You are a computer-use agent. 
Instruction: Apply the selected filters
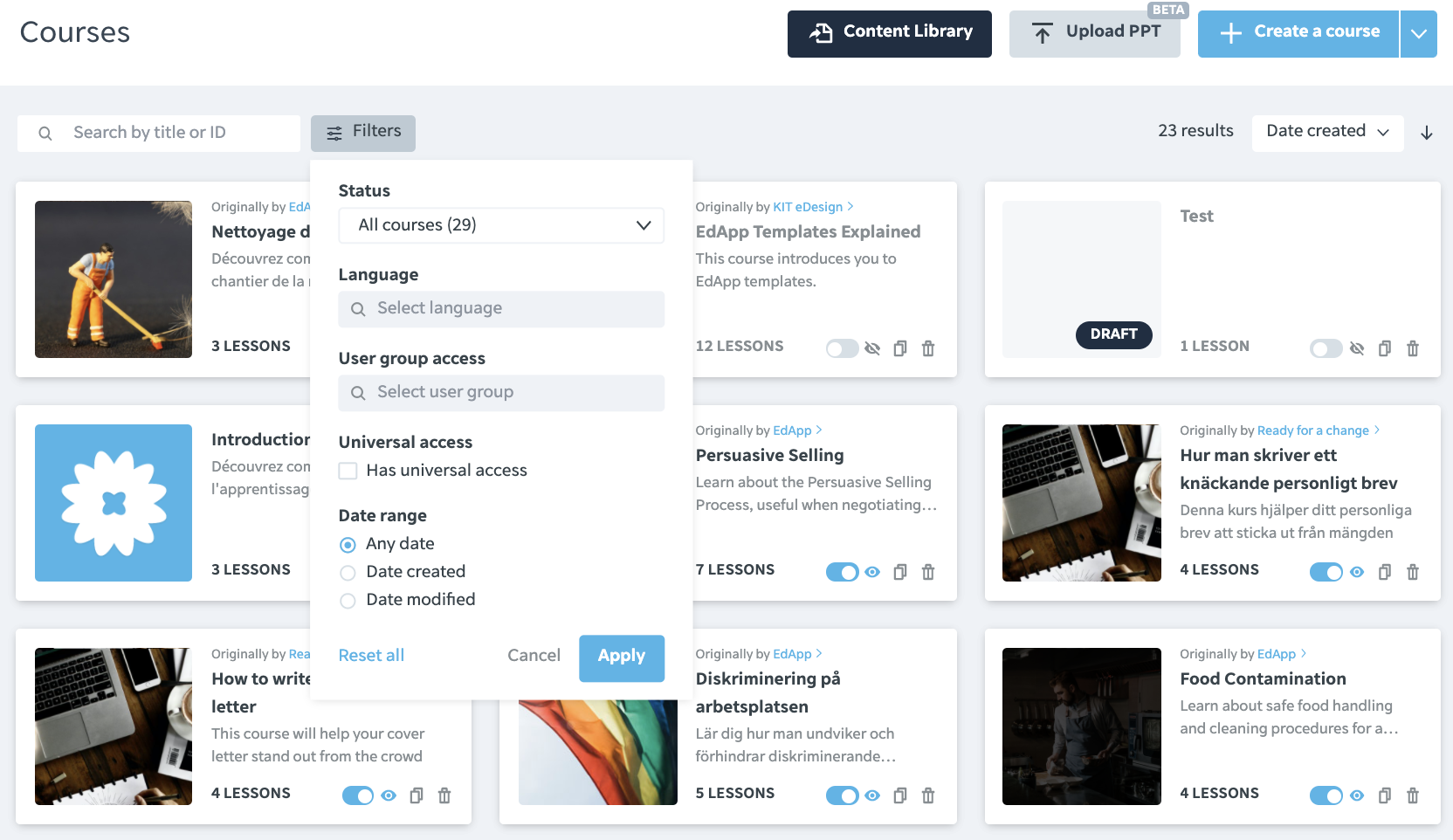[x=621, y=658]
